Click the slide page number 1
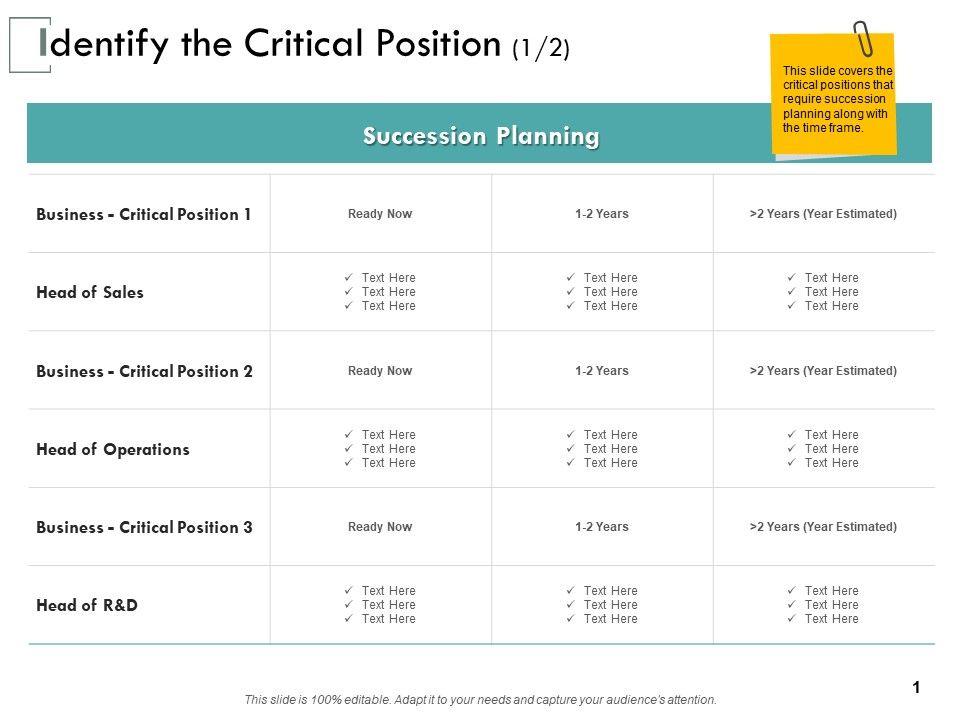Screen dimensions: 960x720 tap(916, 687)
